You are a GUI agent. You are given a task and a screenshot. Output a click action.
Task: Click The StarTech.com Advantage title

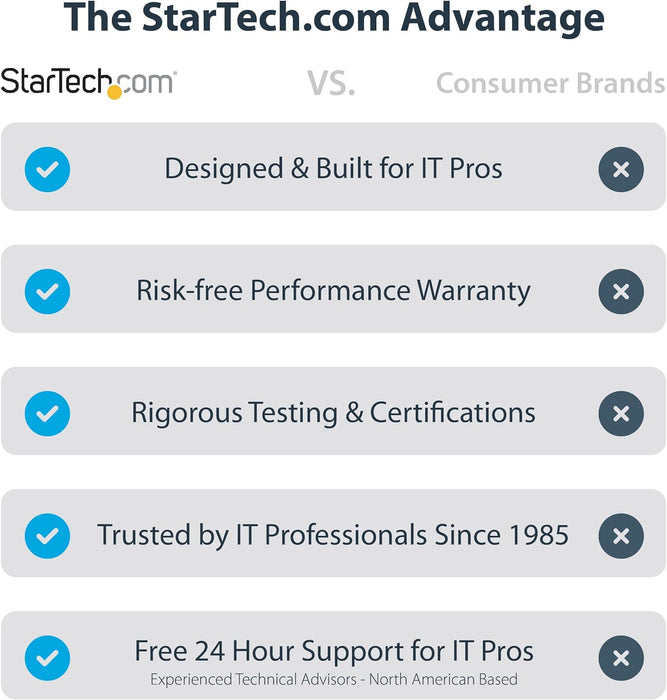[x=333, y=20]
